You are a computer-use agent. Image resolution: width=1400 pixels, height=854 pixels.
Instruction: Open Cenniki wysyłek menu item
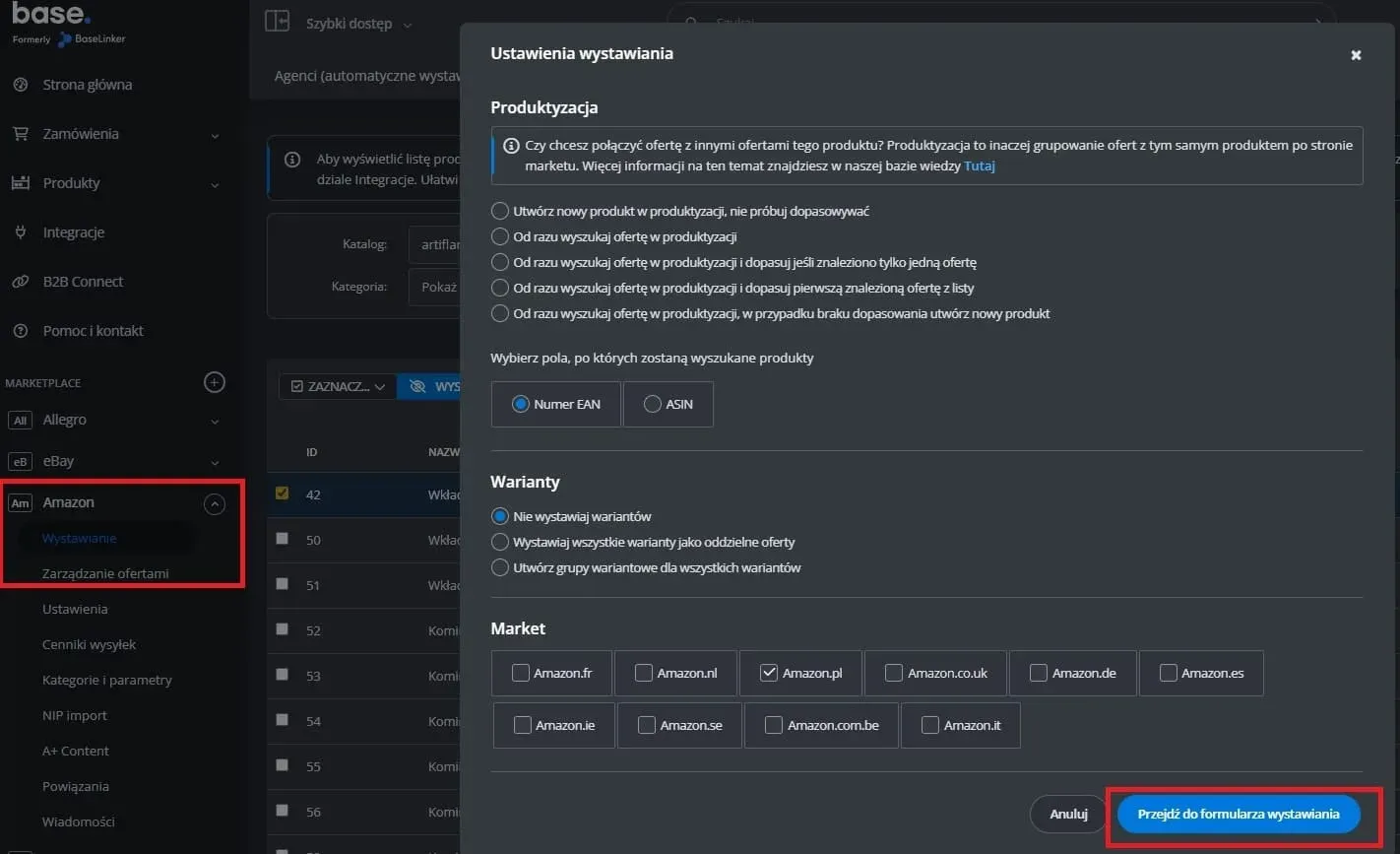point(90,644)
